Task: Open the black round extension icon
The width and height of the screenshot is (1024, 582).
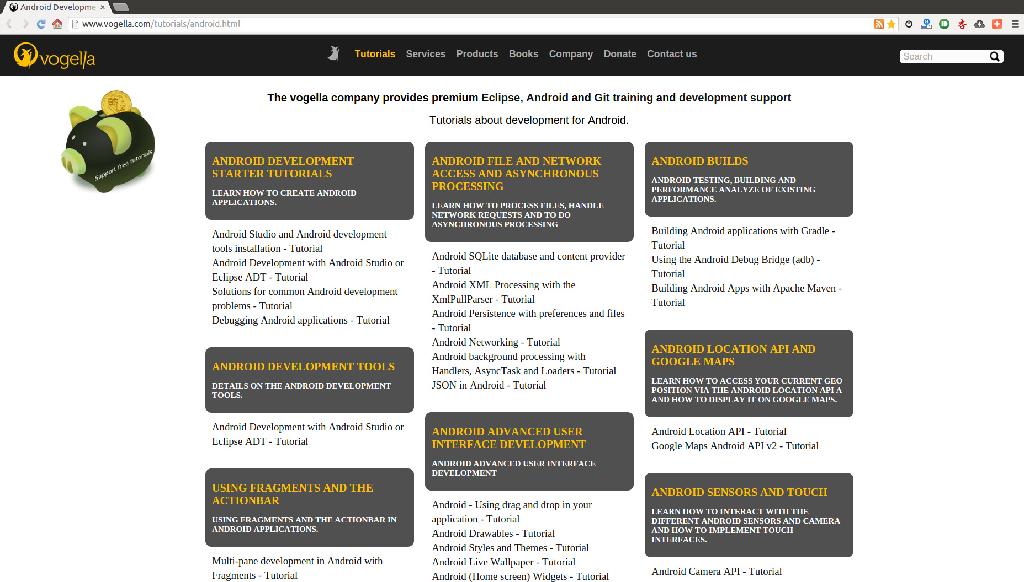Action: (x=908, y=24)
